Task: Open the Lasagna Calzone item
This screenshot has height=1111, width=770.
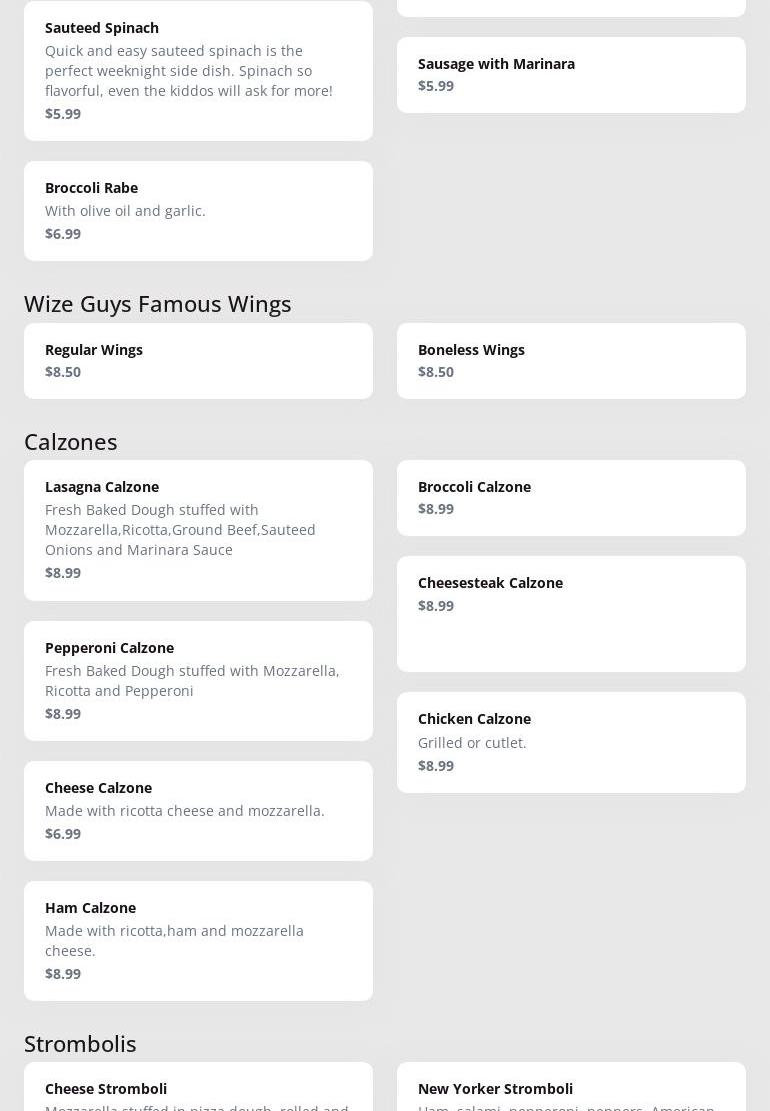Action: pos(198,531)
